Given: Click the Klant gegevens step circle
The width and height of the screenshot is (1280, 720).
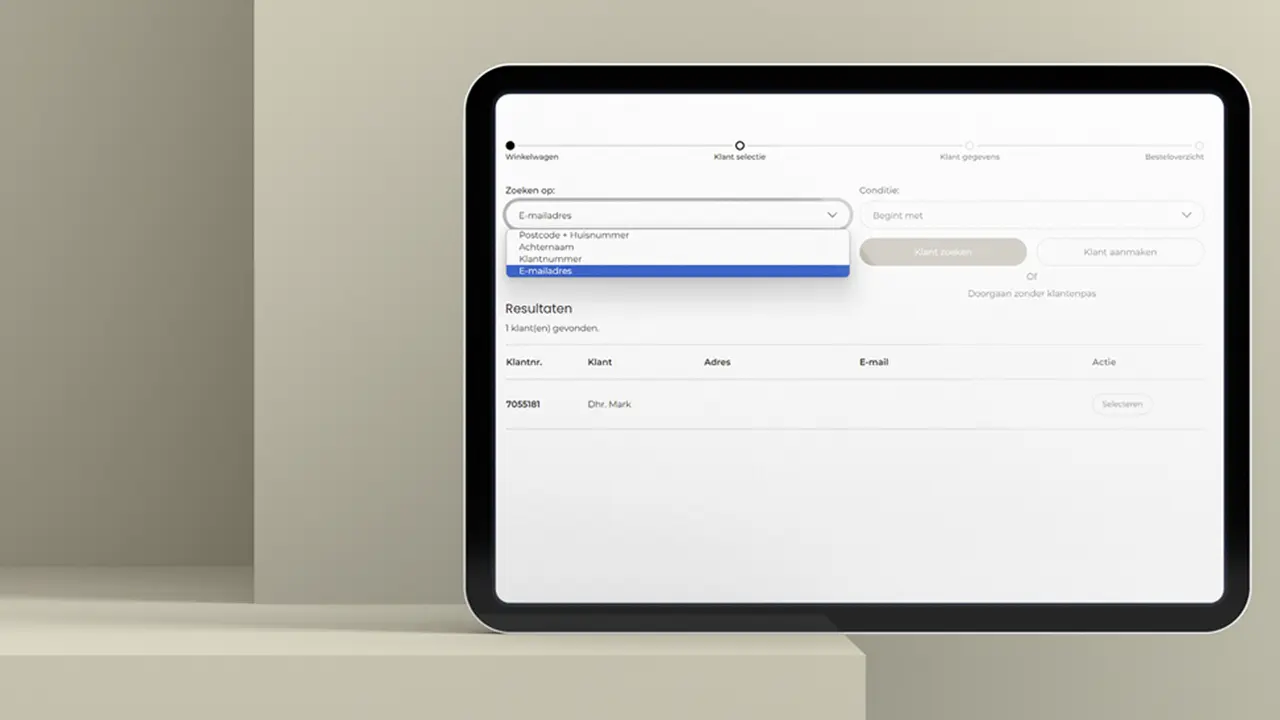Looking at the screenshot, I should (x=969, y=146).
